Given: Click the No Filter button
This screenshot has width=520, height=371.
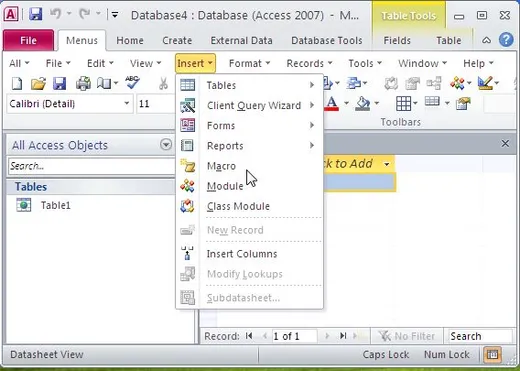Looking at the screenshot, I should (407, 336).
